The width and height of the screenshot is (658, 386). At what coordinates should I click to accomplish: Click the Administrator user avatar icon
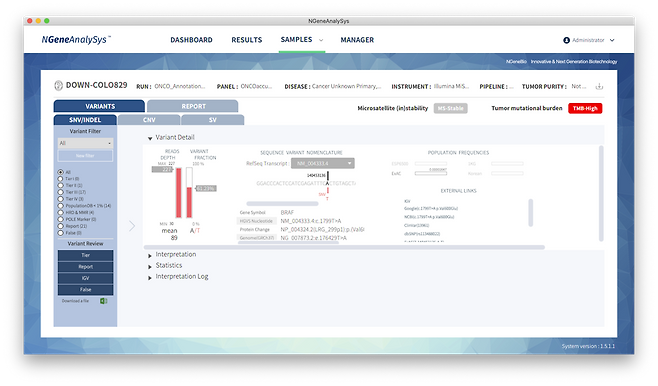point(567,40)
